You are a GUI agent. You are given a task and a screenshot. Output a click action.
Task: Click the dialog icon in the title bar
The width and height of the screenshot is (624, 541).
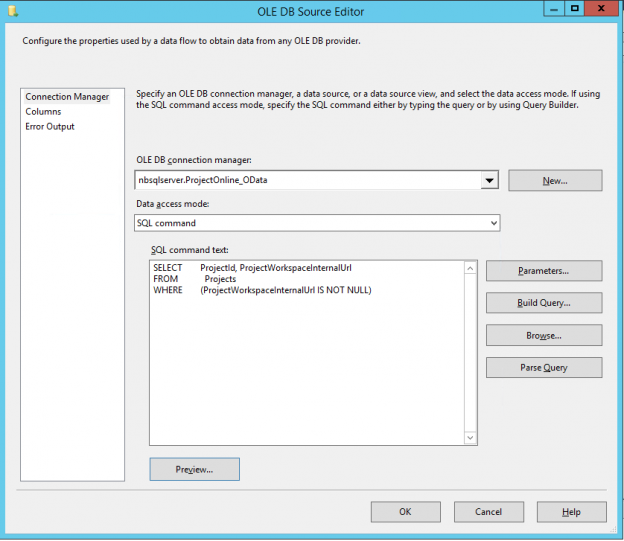click(x=11, y=13)
